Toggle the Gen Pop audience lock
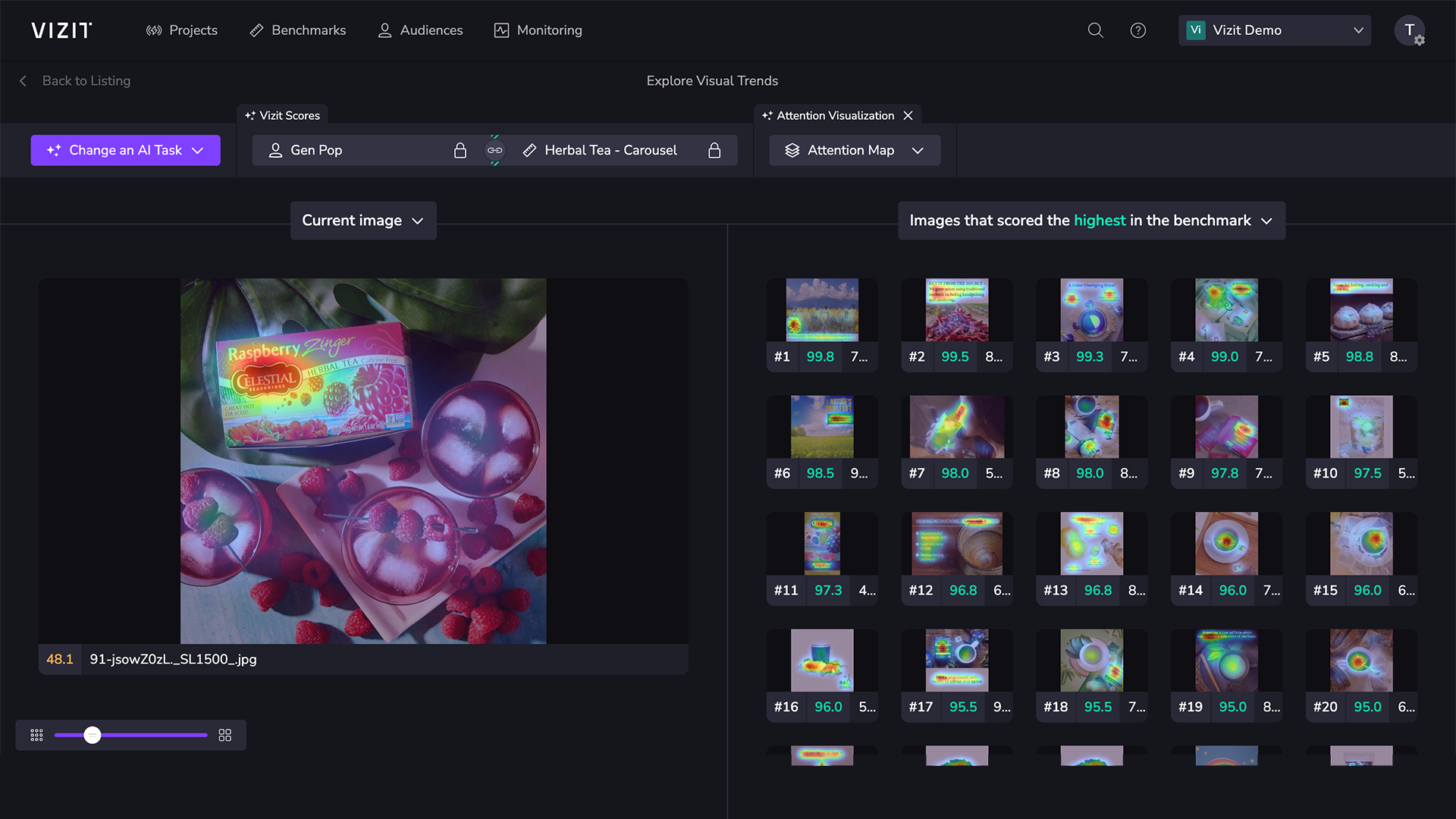Viewport: 1456px width, 819px height. pos(460,150)
